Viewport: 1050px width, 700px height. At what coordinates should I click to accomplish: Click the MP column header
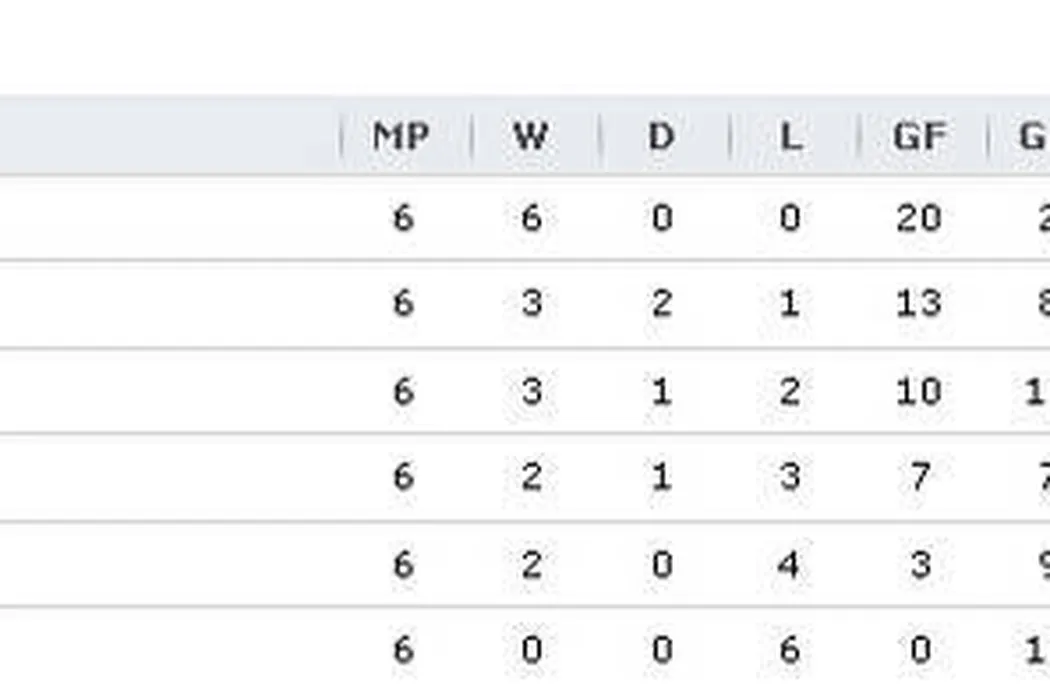pyautogui.click(x=401, y=136)
